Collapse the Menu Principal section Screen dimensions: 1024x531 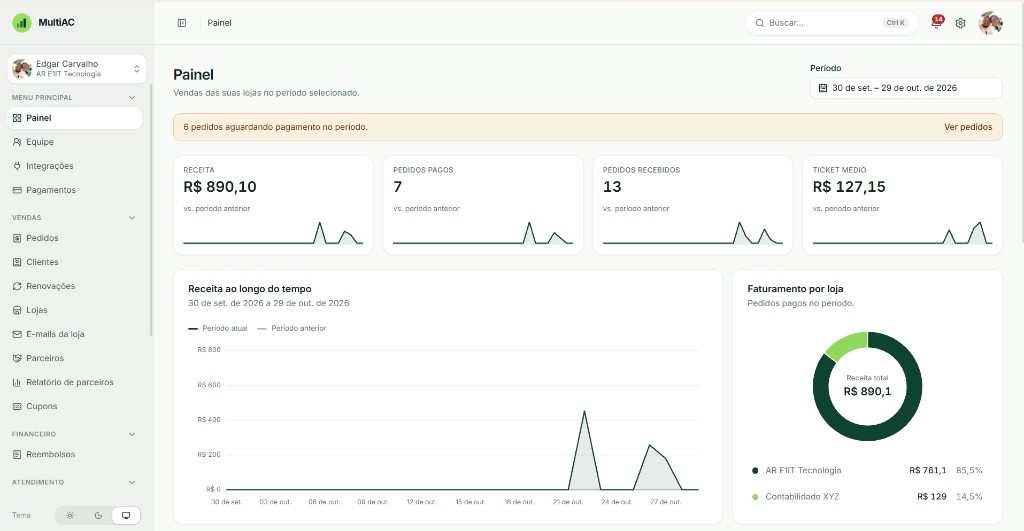[x=132, y=97]
